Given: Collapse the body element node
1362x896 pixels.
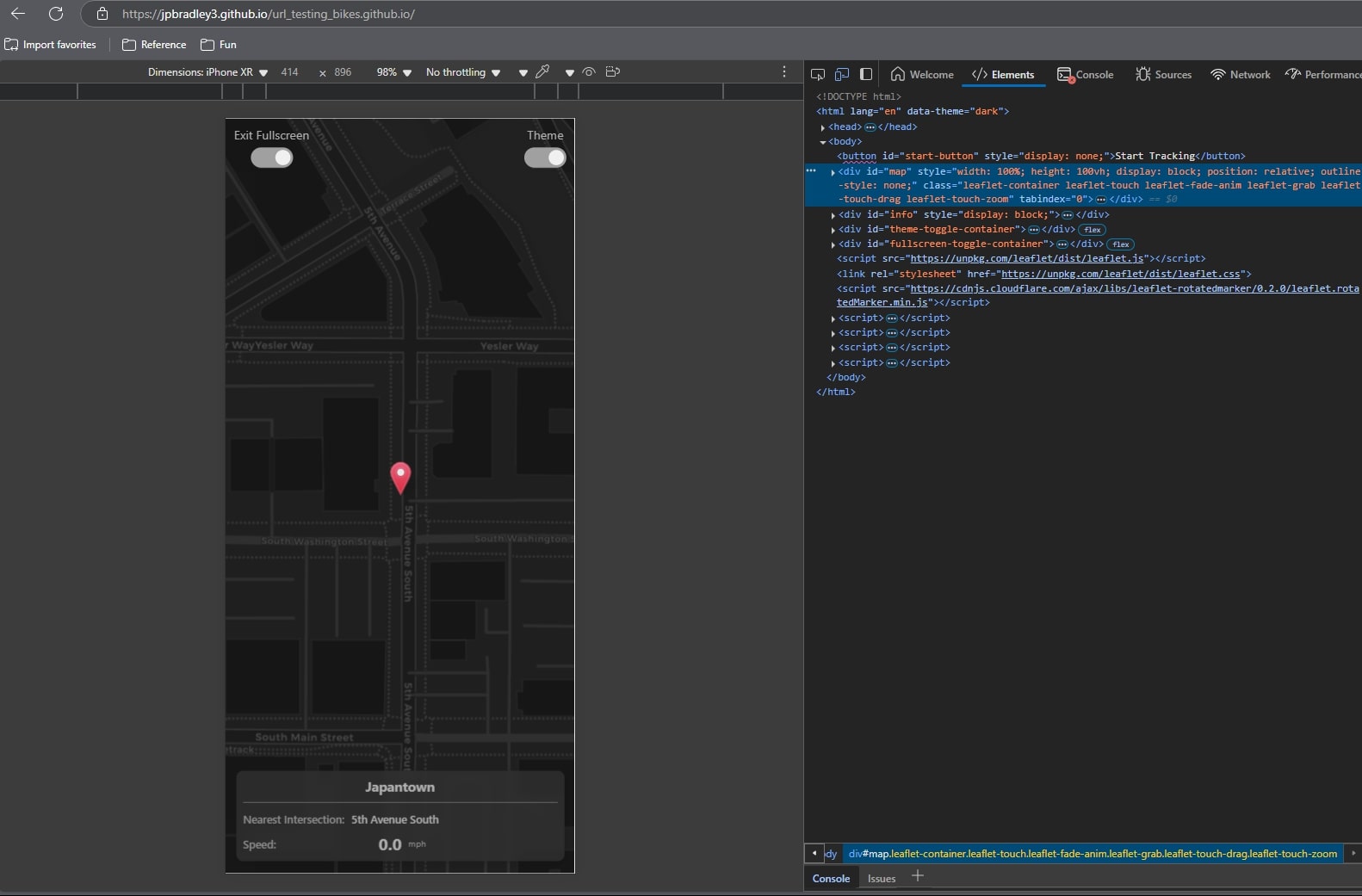Looking at the screenshot, I should pyautogui.click(x=823, y=142).
